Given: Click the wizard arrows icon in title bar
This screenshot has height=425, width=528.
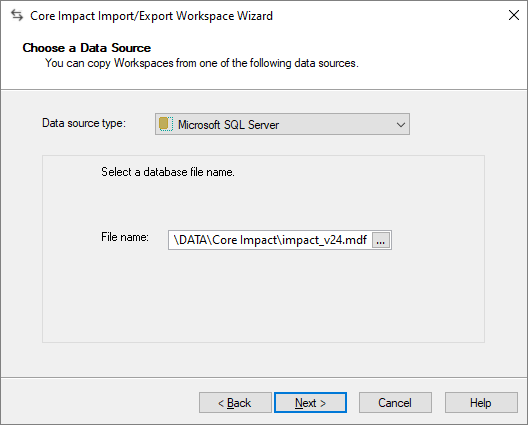Looking at the screenshot, I should point(17,15).
